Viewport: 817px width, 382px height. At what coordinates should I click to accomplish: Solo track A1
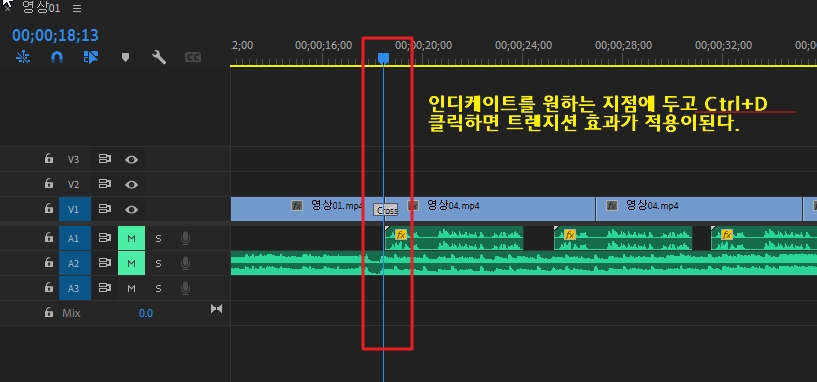click(x=158, y=239)
